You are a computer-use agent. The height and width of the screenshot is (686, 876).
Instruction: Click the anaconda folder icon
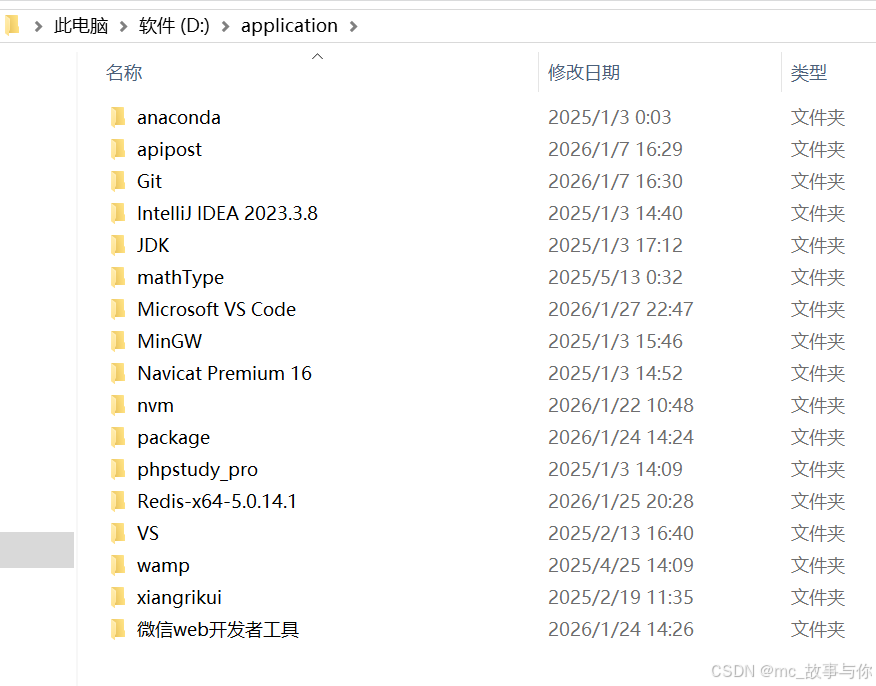pos(118,117)
